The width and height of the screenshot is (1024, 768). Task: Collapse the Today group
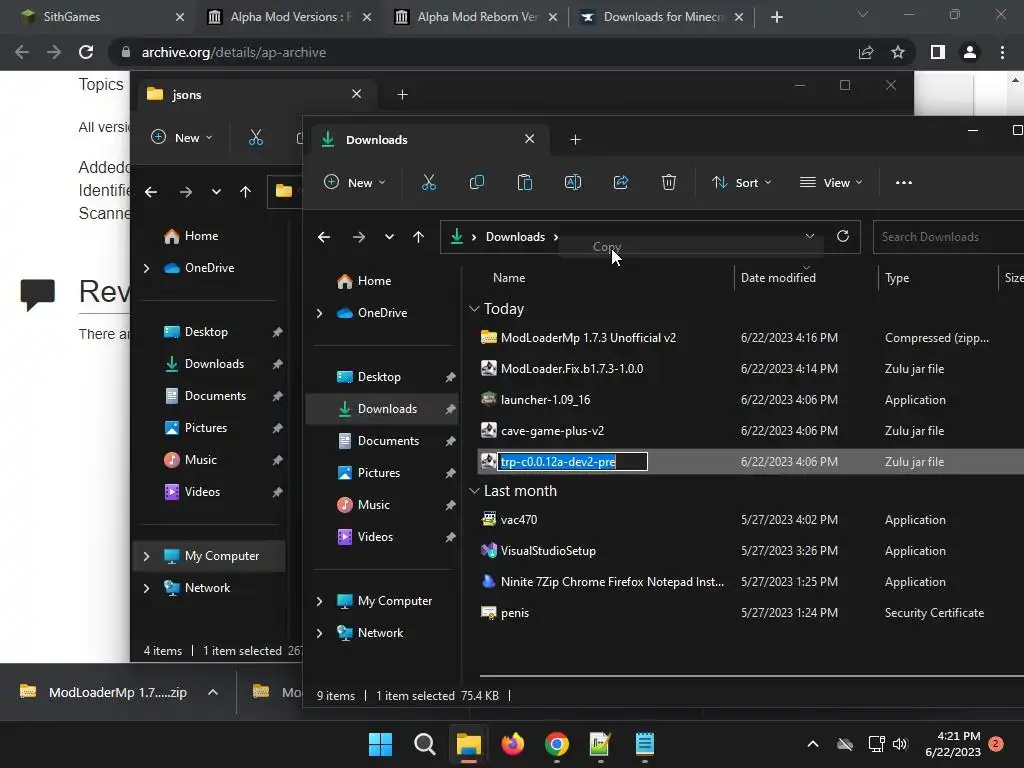[x=474, y=309]
